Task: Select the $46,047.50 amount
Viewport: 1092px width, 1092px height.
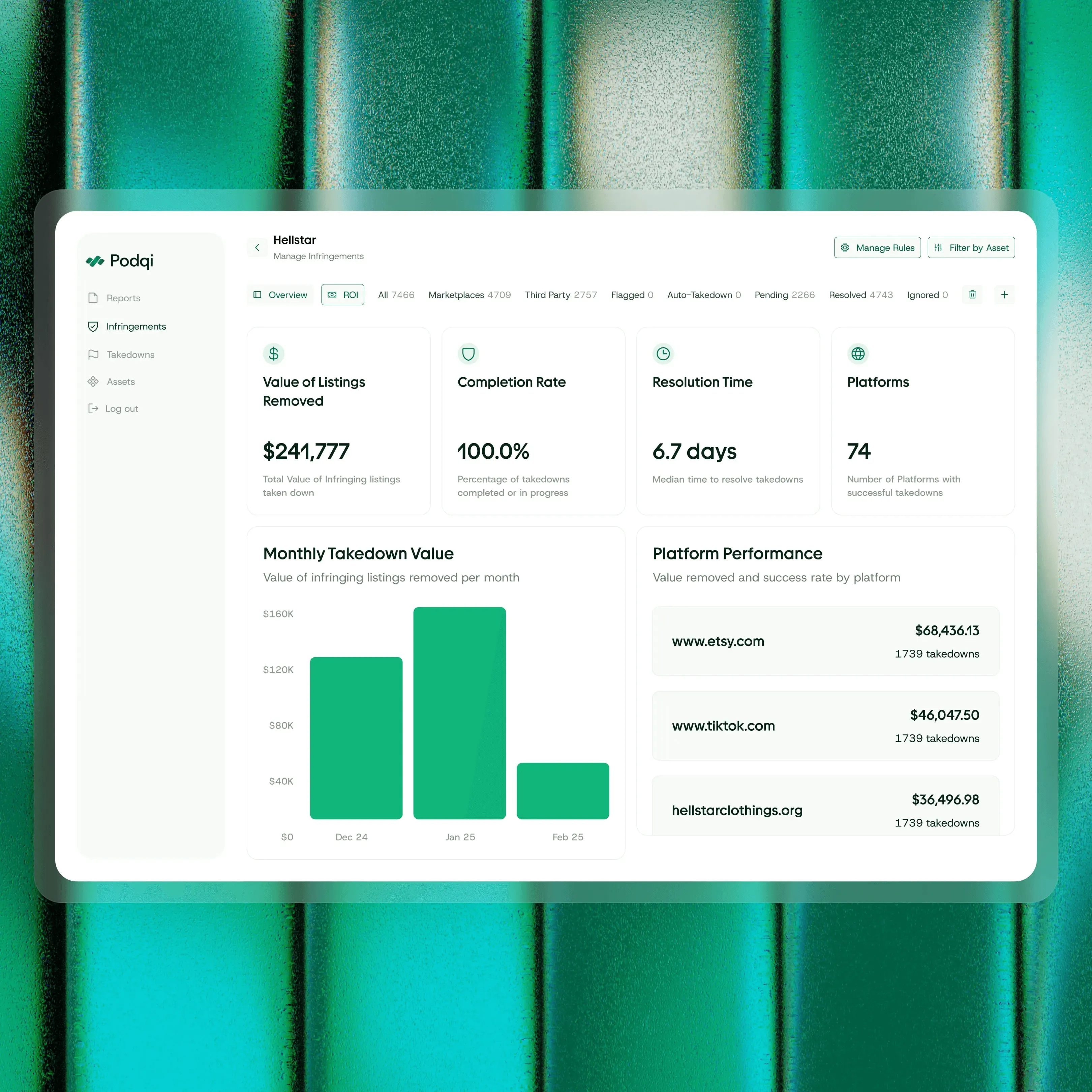Action: point(944,715)
